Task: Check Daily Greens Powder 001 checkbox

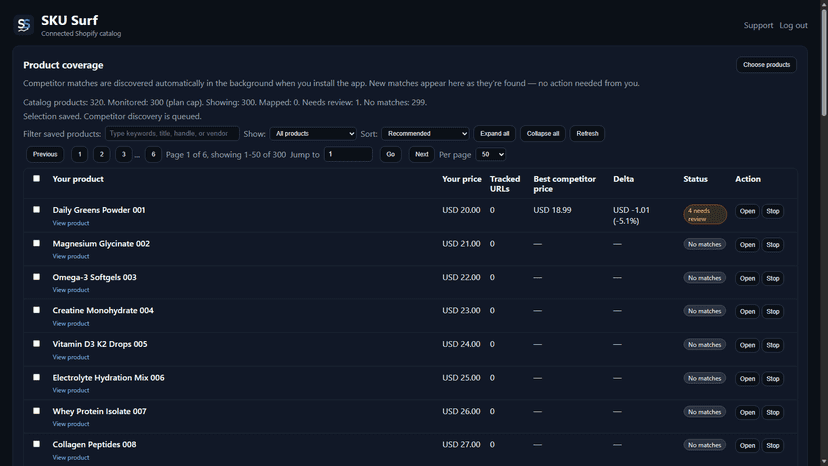Action: [x=36, y=210]
